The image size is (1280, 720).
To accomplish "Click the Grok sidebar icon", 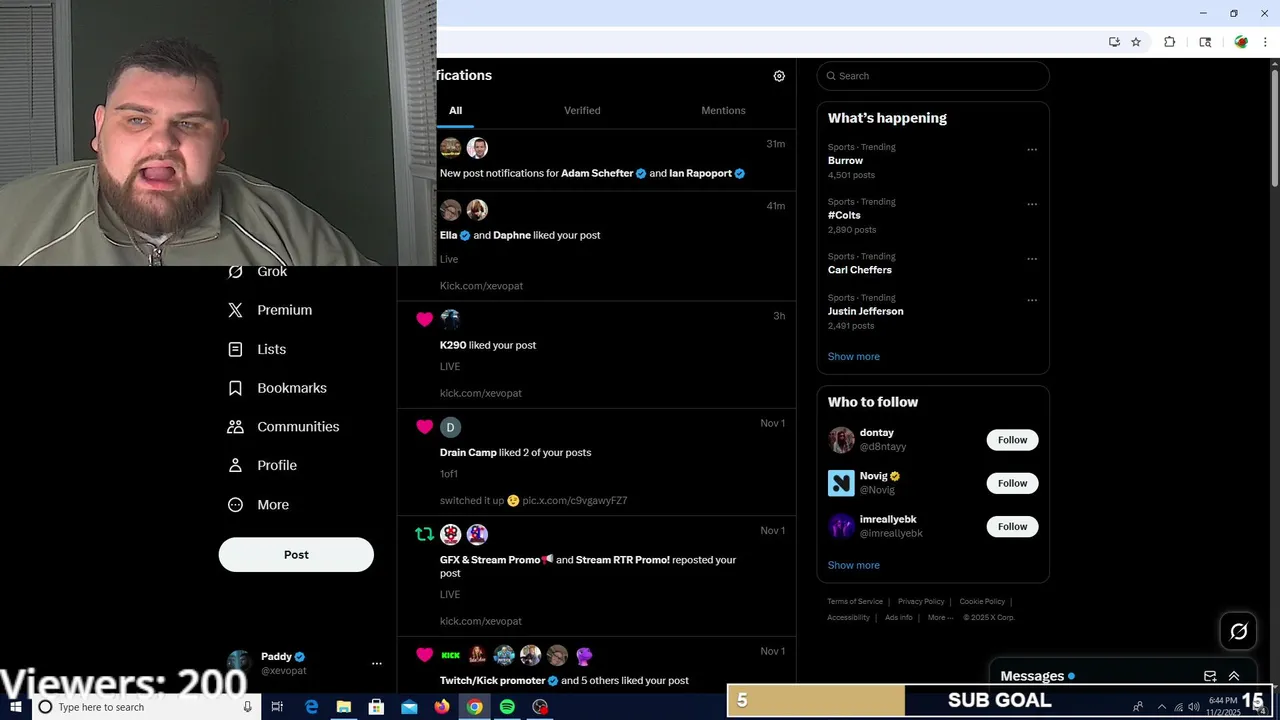I will 235,271.
